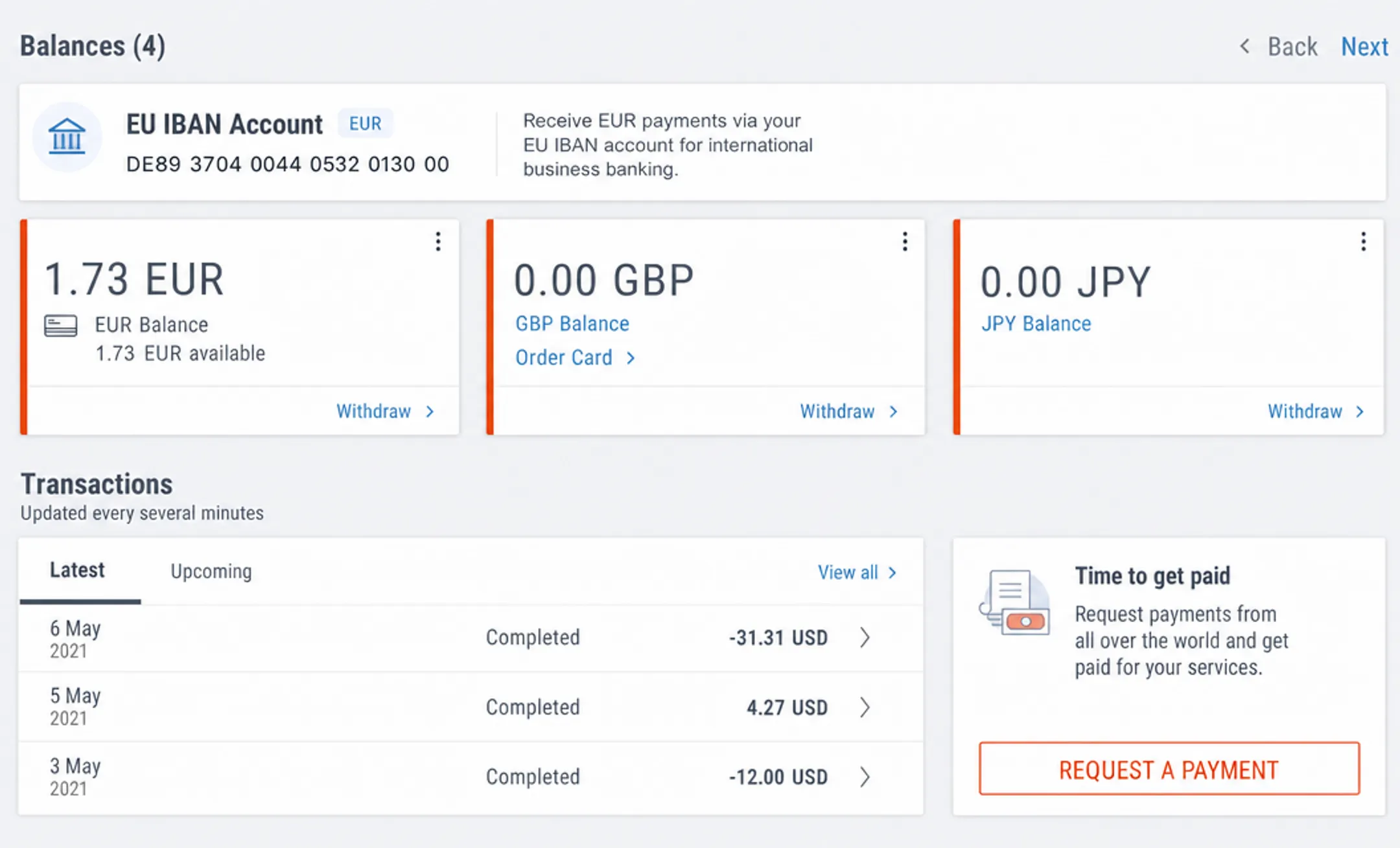Screen dimensions: 1400x848
Task: Withdraw from the GBP balance
Action: click(849, 411)
